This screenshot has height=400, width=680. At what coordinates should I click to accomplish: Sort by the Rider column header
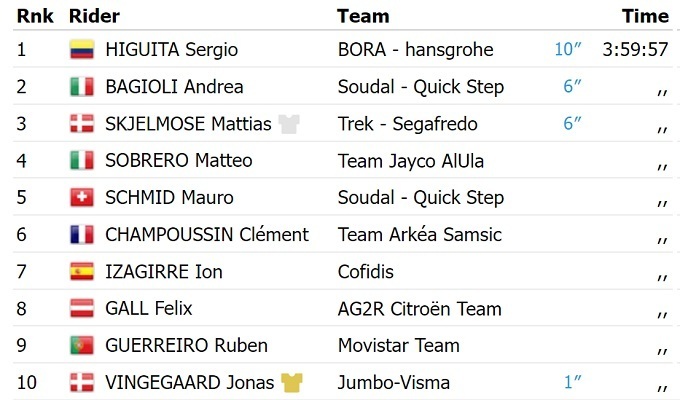click(x=94, y=16)
